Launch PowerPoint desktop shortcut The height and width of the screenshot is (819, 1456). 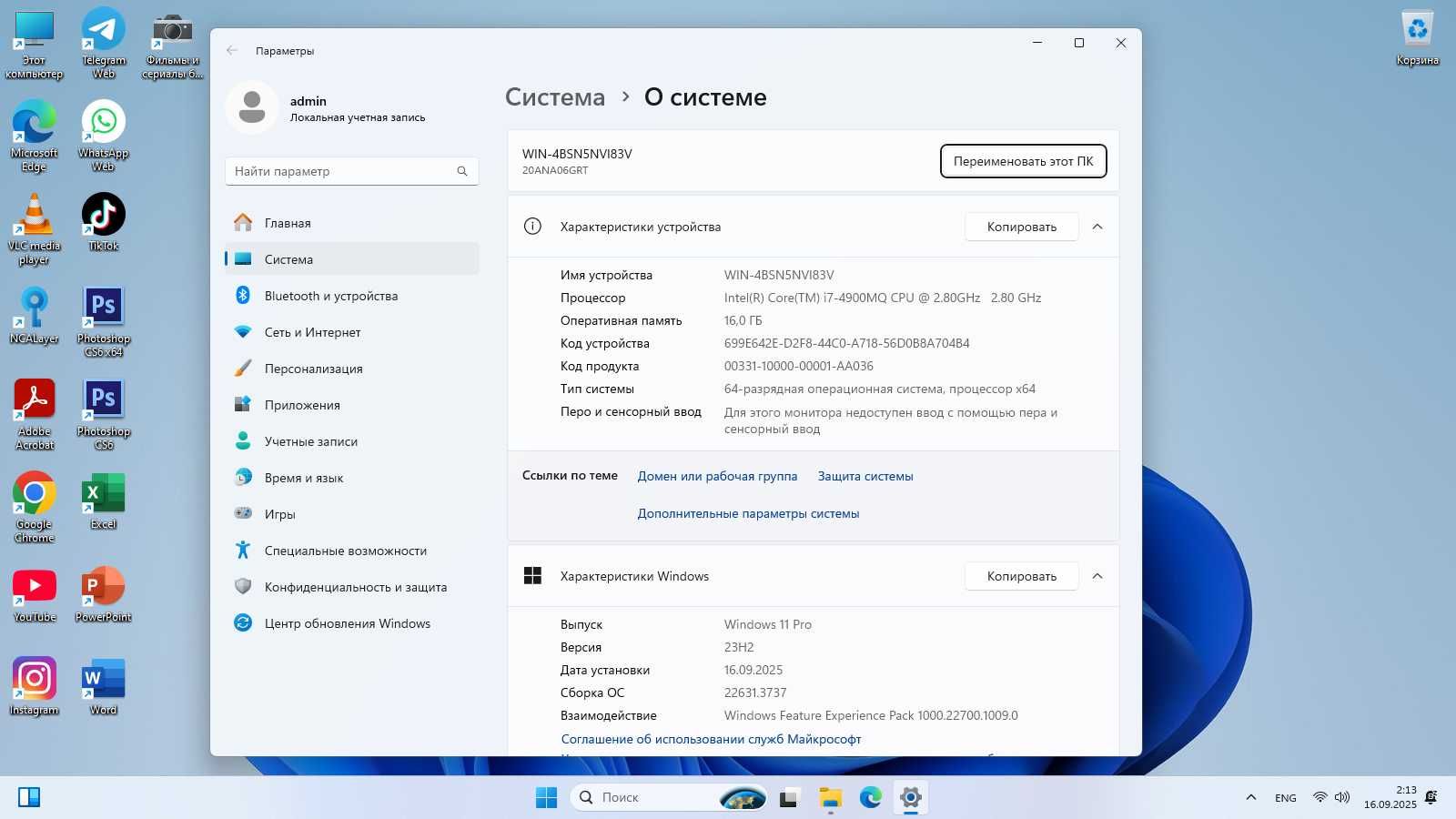point(104,593)
